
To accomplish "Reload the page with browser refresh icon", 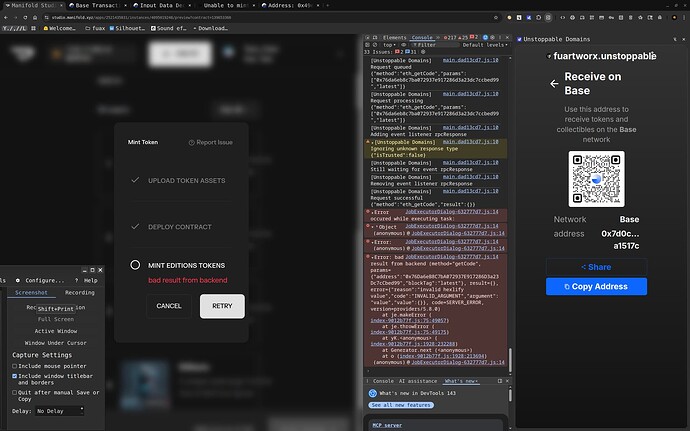I will [25, 18].
